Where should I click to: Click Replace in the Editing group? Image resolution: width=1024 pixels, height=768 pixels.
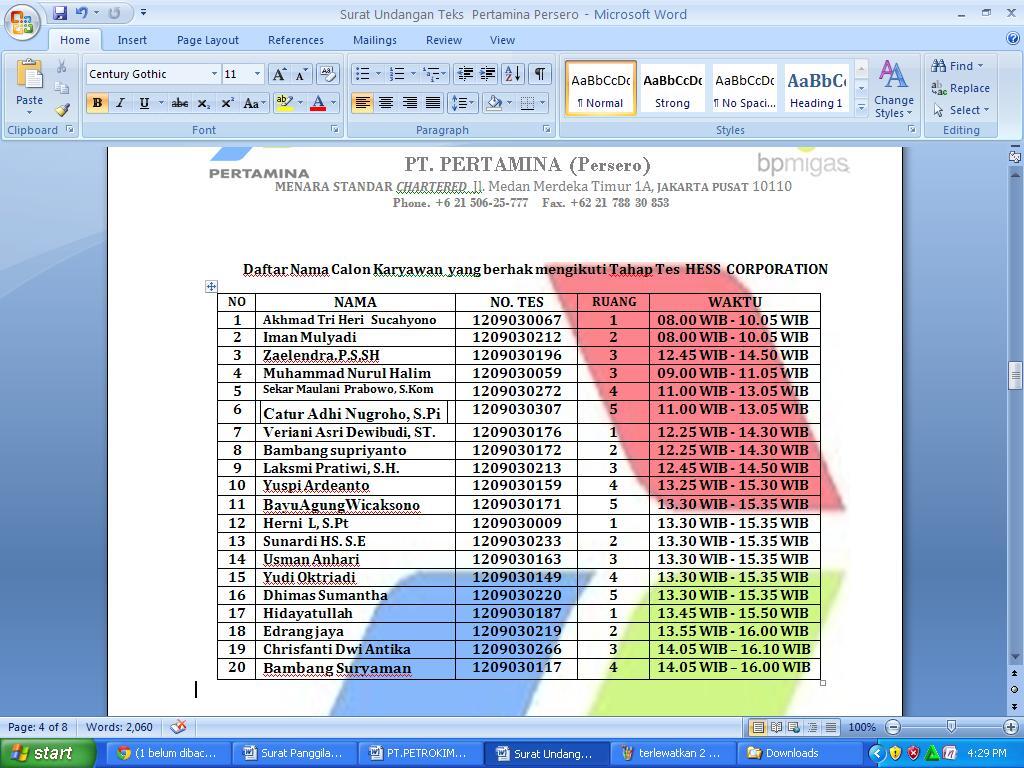(x=960, y=88)
